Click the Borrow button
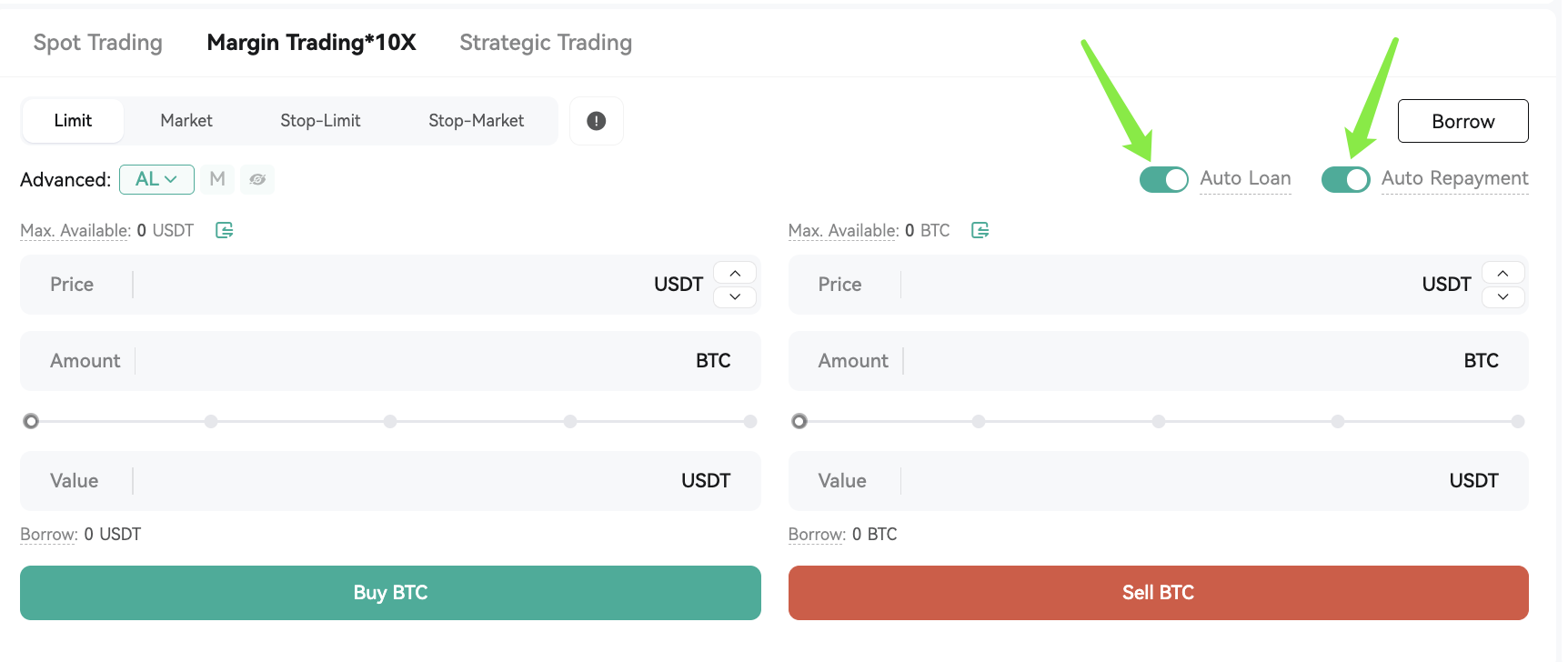1568x662 pixels. 1462,121
